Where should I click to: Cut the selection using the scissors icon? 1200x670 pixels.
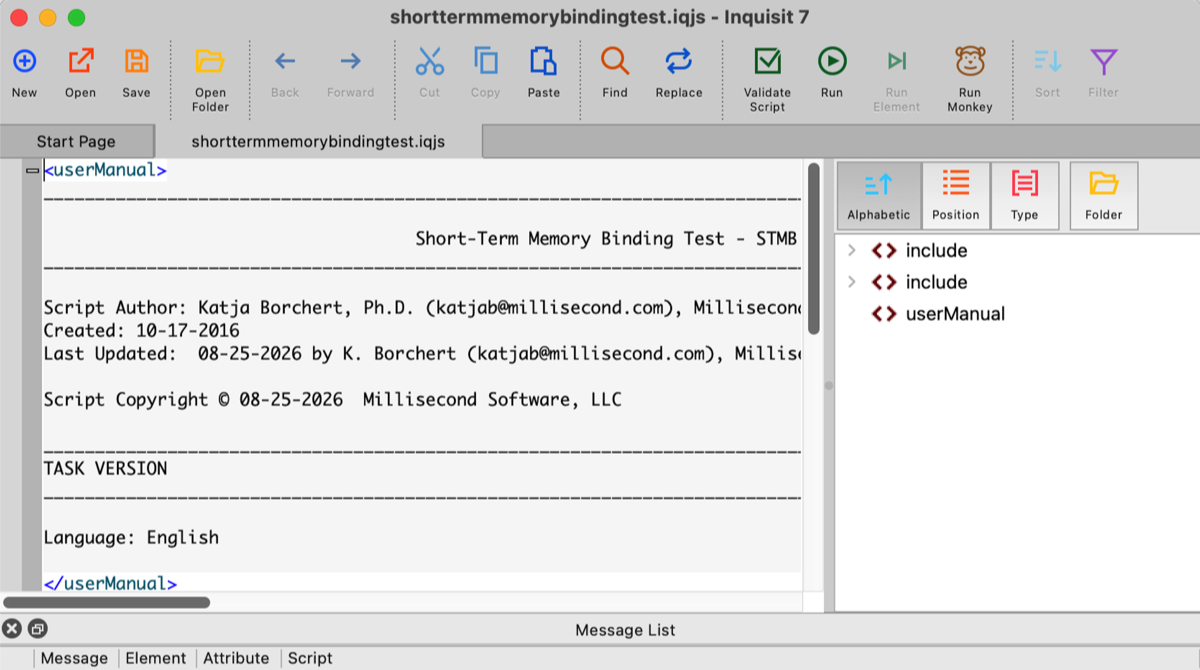tap(429, 62)
